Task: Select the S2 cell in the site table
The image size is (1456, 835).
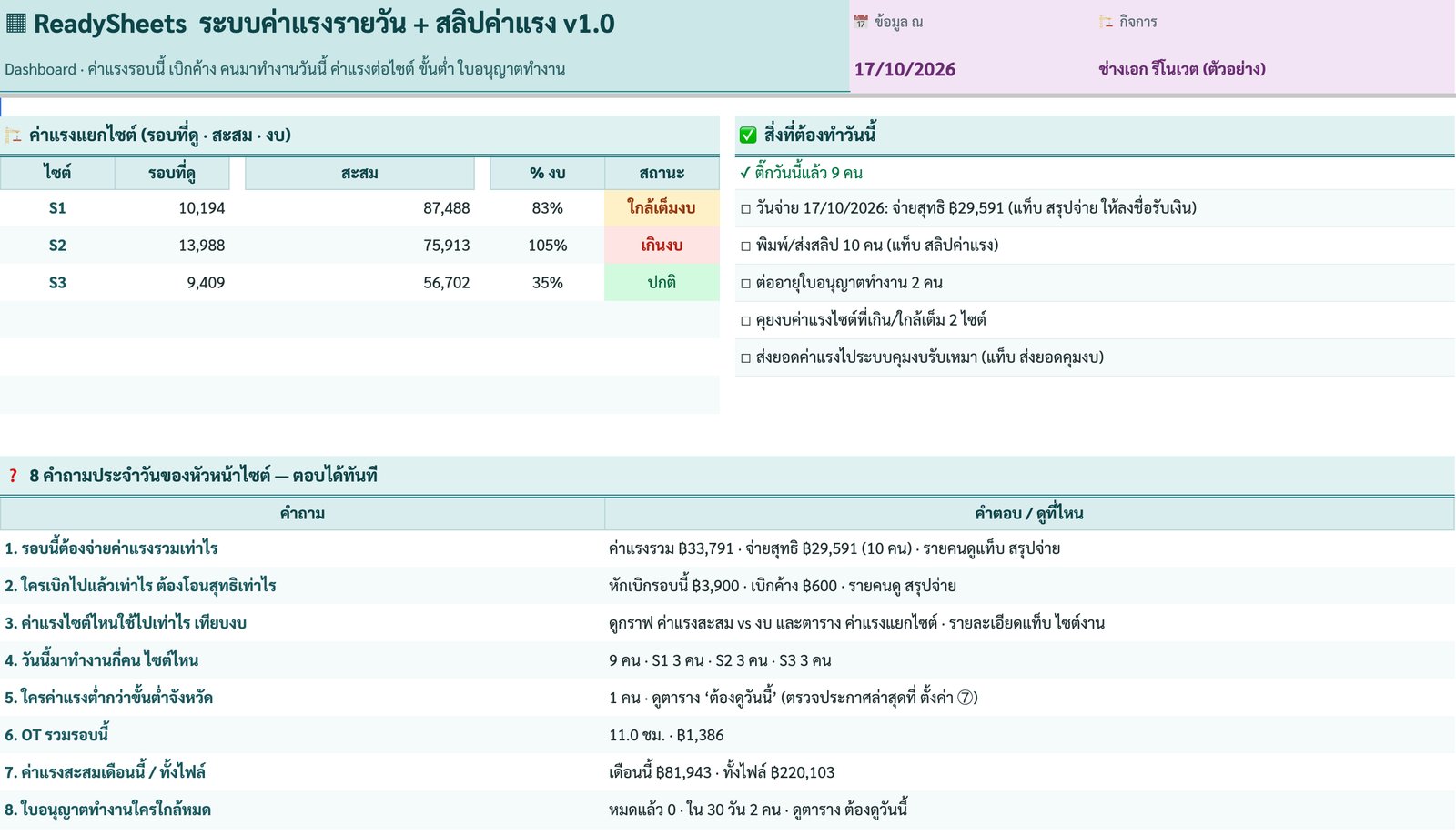Action: [x=57, y=246]
